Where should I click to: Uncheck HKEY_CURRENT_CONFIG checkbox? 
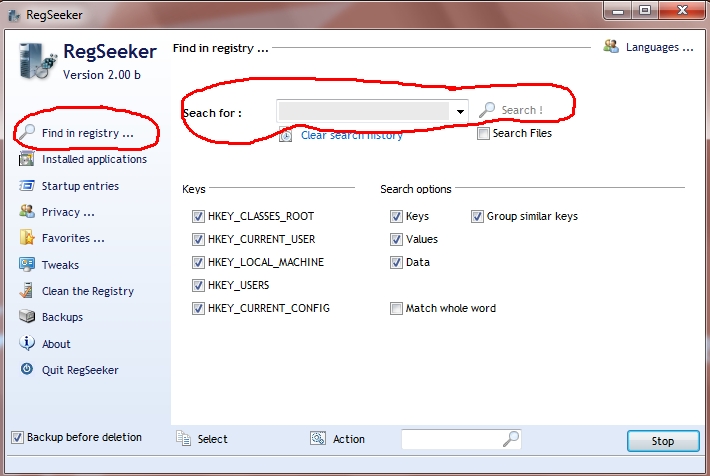pos(198,308)
